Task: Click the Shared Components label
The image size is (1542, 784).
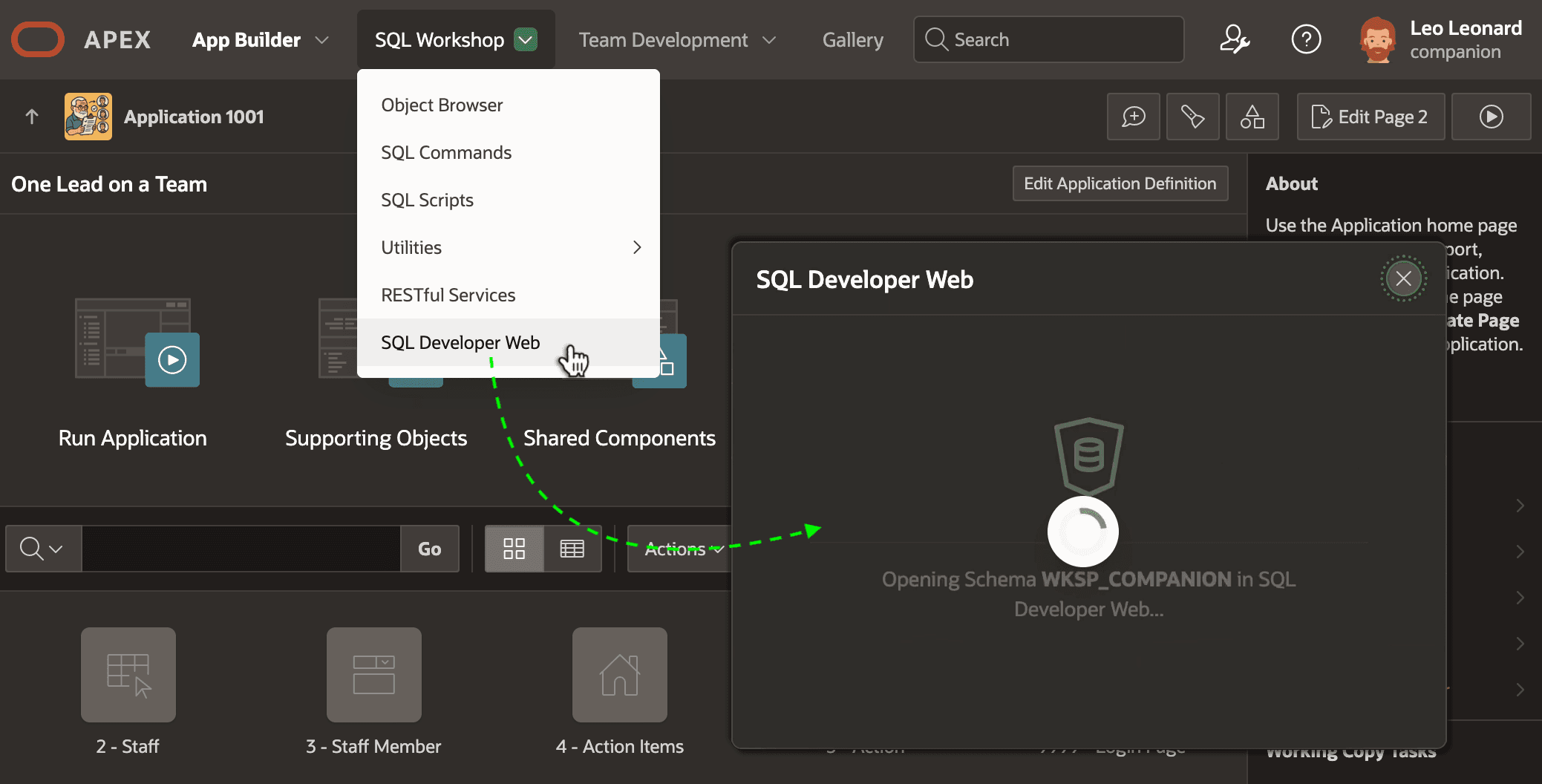Action: [x=620, y=438]
